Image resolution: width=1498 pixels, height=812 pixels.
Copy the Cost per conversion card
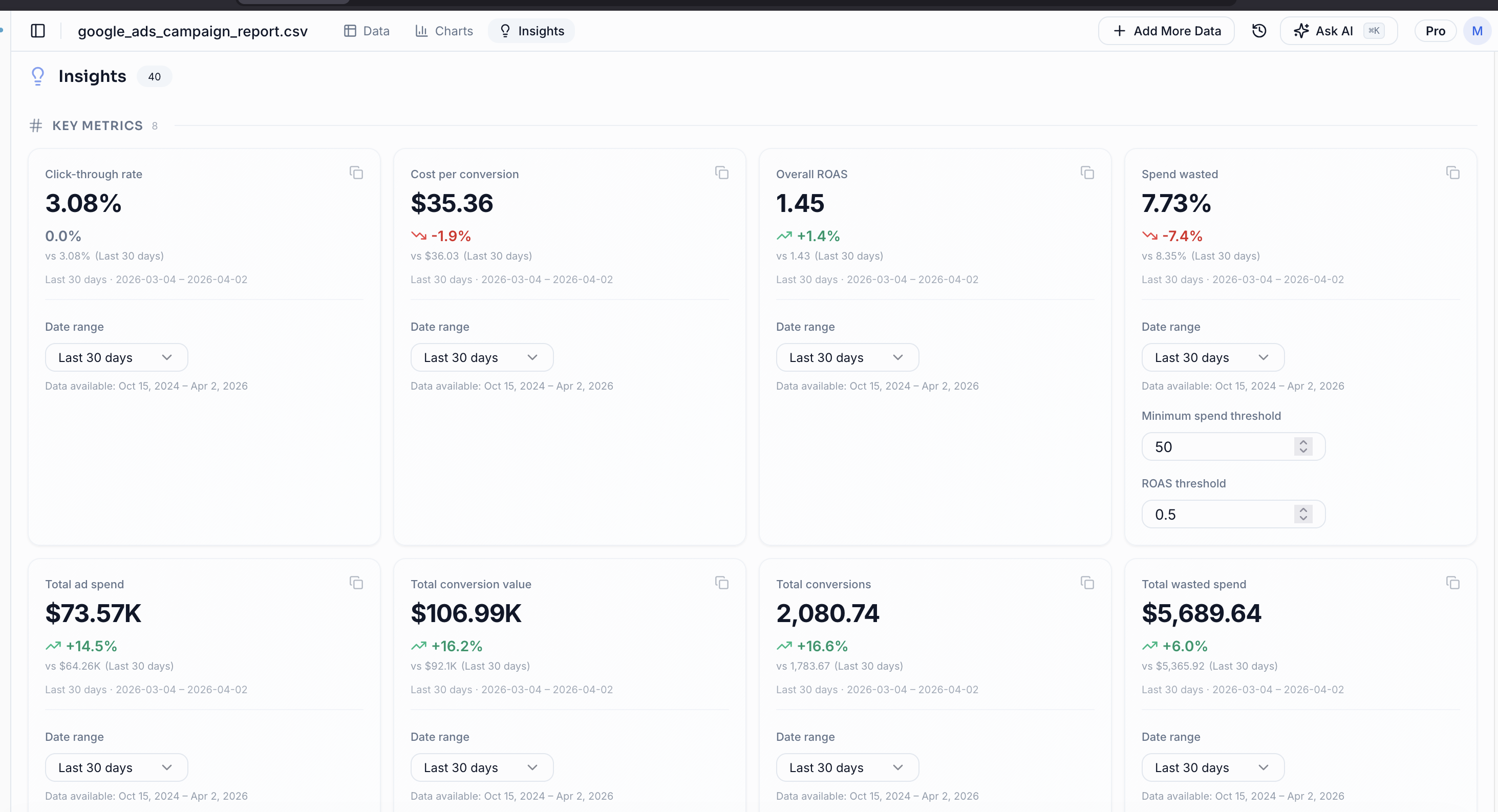point(722,172)
